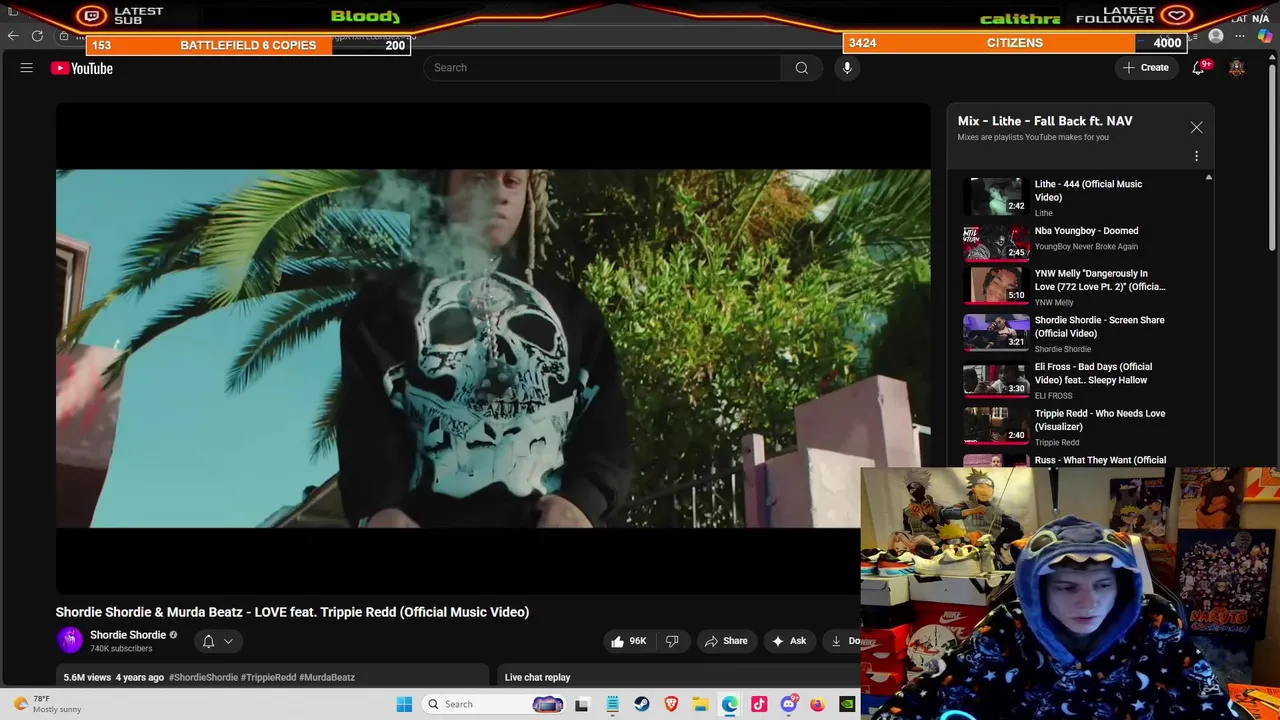This screenshot has height=720, width=1280.
Task: Click 'YNW Melly' channel name text
Action: [1054, 303]
